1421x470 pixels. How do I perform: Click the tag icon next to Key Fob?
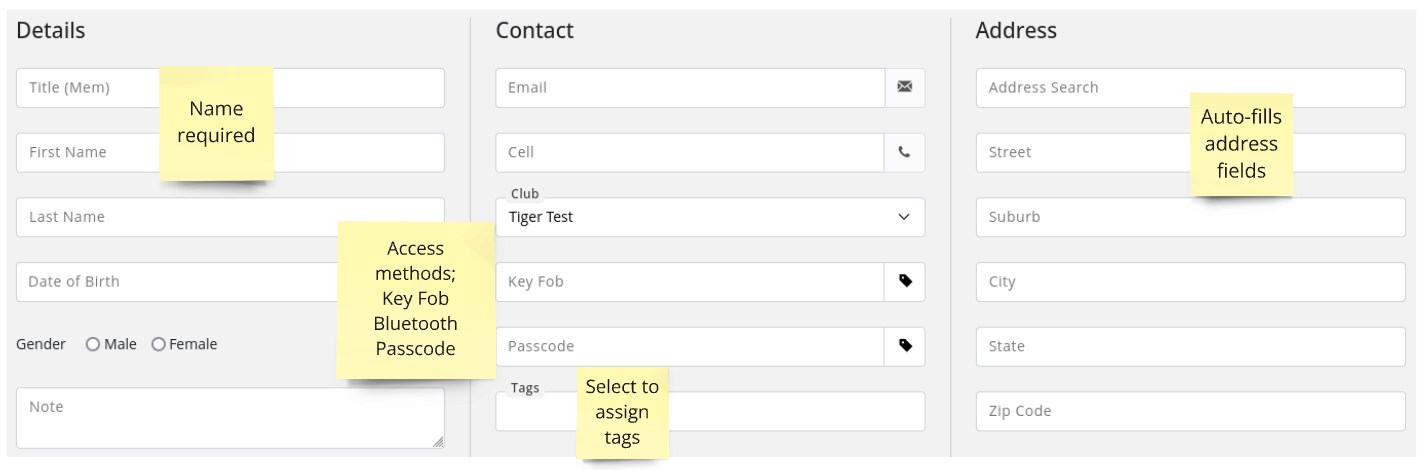click(905, 282)
